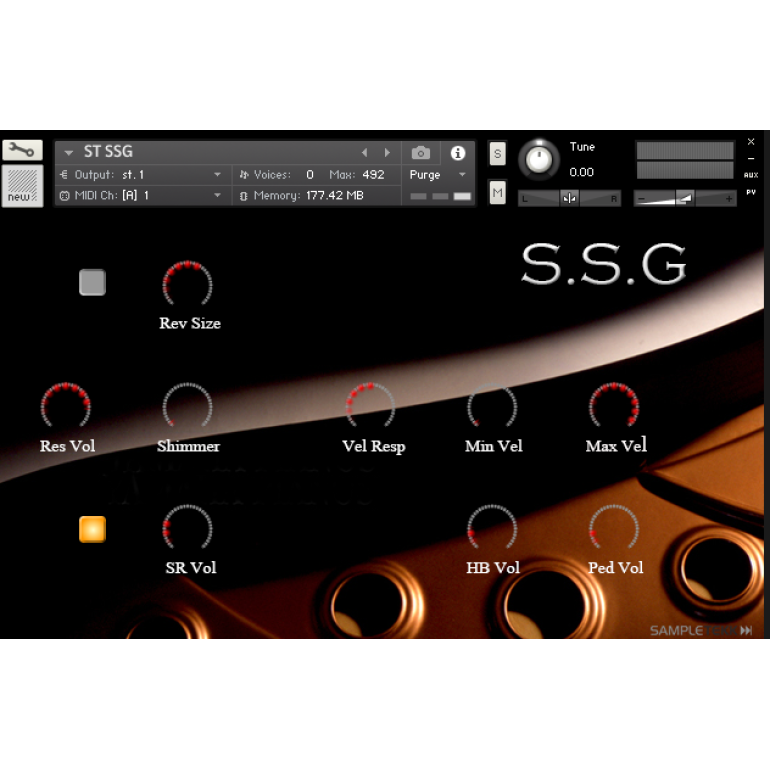The height and width of the screenshot is (770, 770).
Task: Click the Min Vel knob
Action: click(x=492, y=406)
